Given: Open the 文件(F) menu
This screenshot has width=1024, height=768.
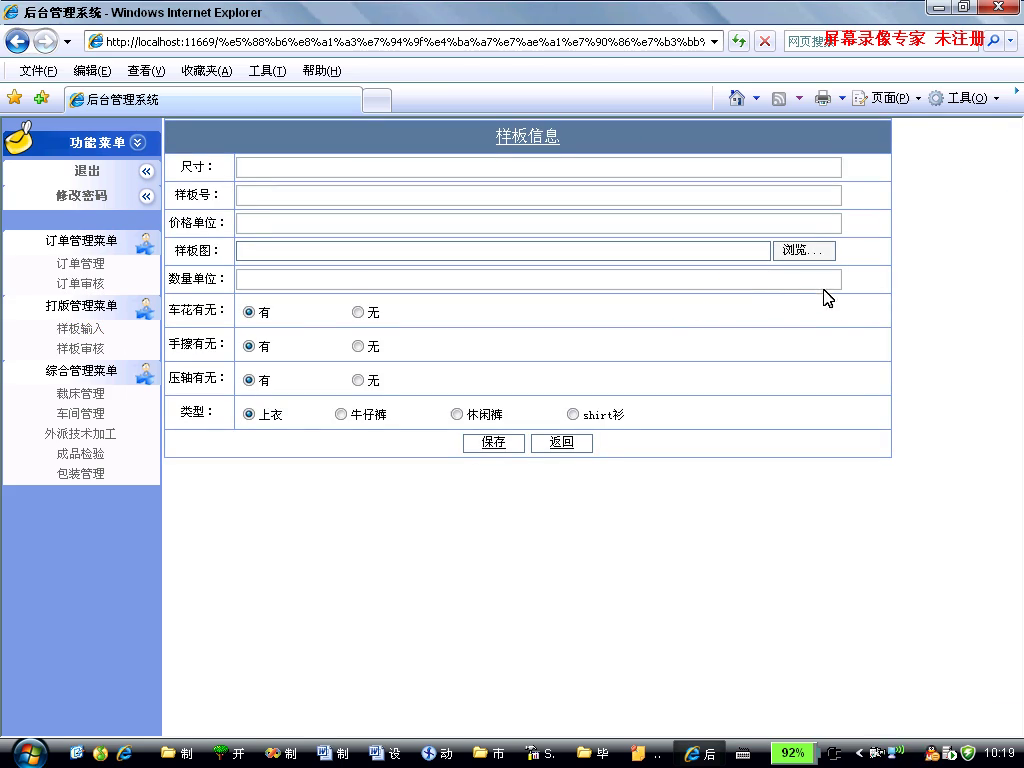Looking at the screenshot, I should click(38, 71).
